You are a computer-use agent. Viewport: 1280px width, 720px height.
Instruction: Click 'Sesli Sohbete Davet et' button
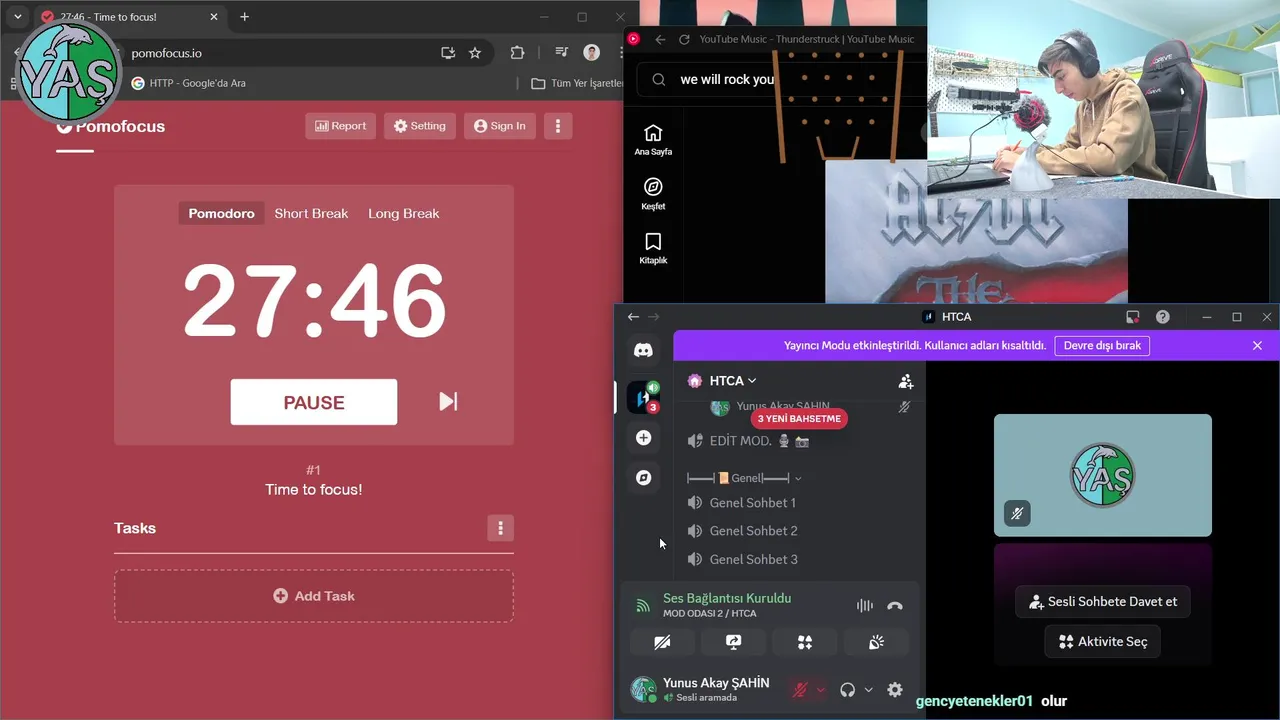1103,602
